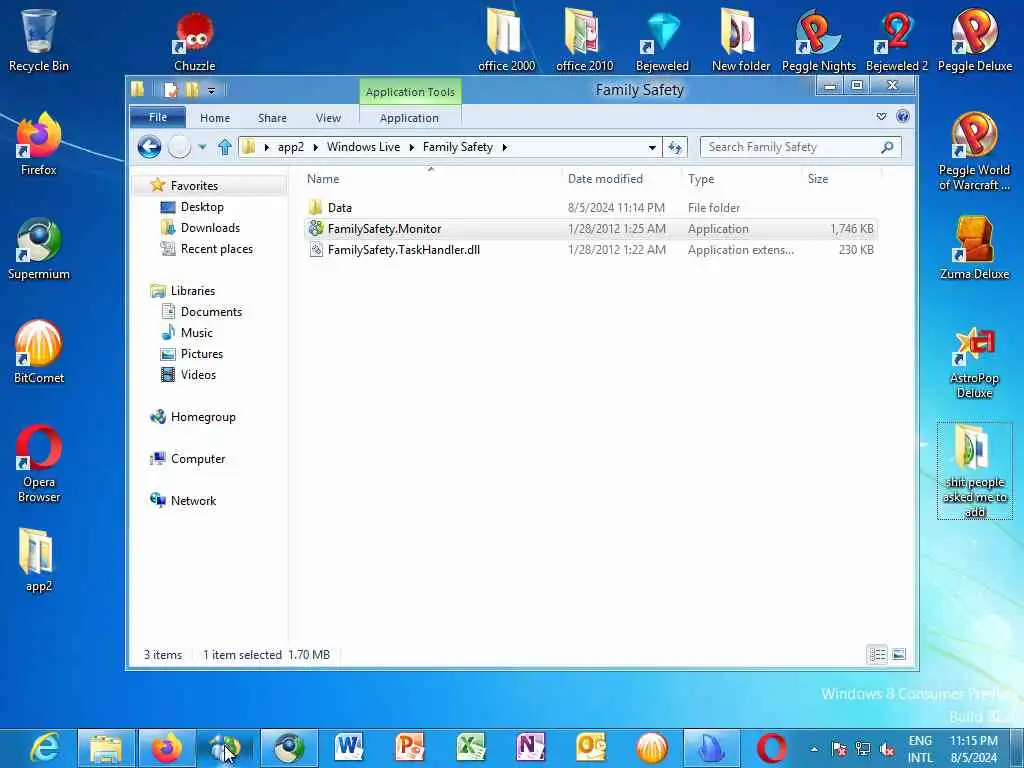
Task: Open the Explorer help icon
Action: coord(903,116)
